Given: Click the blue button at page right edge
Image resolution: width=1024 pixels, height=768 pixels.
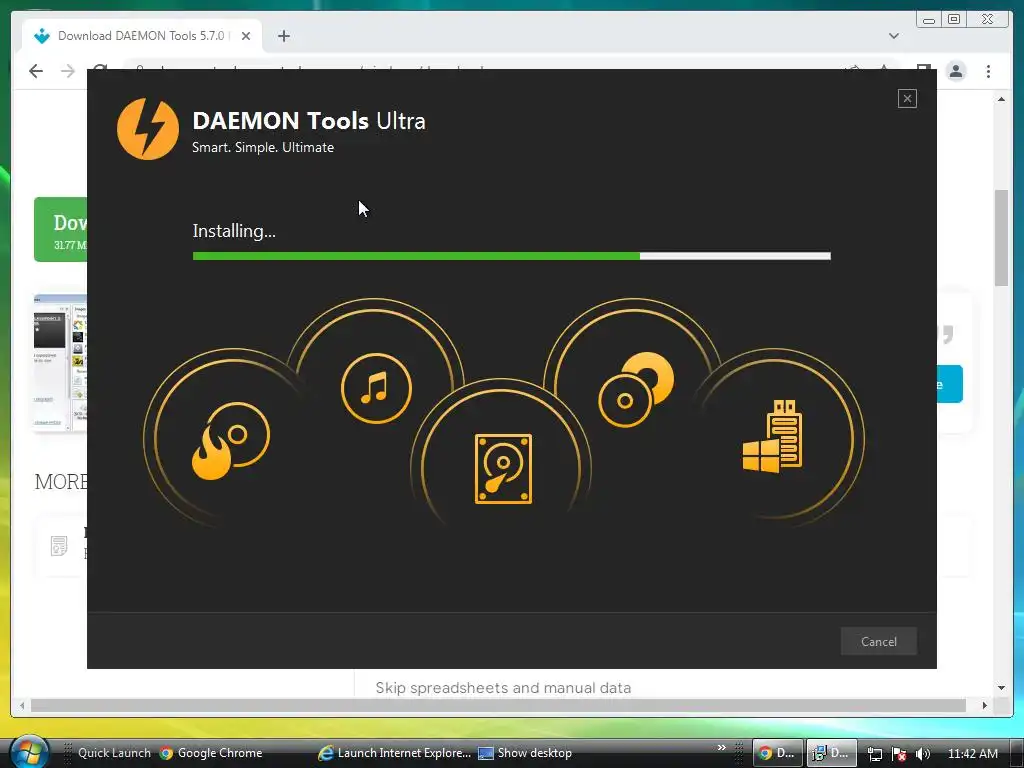Looking at the screenshot, I should pos(950,384).
